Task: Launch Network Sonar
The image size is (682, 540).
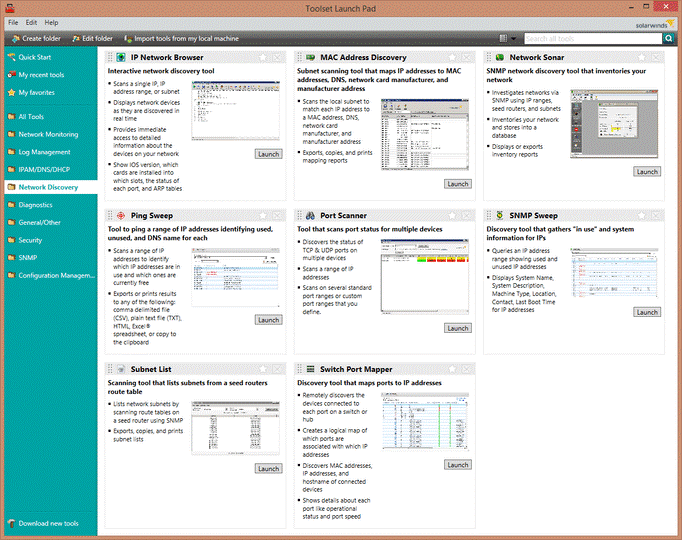Action: tap(647, 172)
